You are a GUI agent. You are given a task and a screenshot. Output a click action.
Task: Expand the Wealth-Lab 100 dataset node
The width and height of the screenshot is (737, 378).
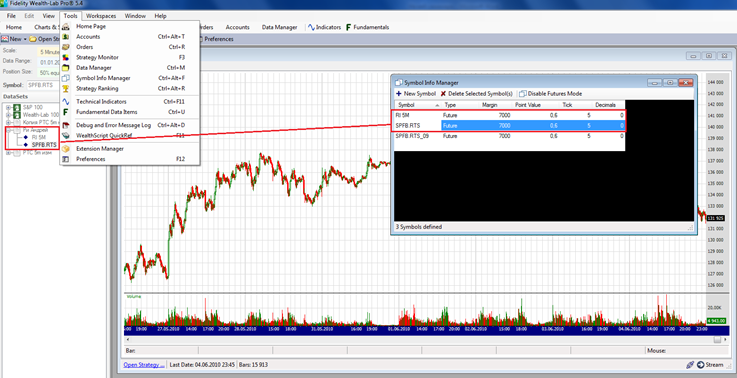(x=8, y=115)
